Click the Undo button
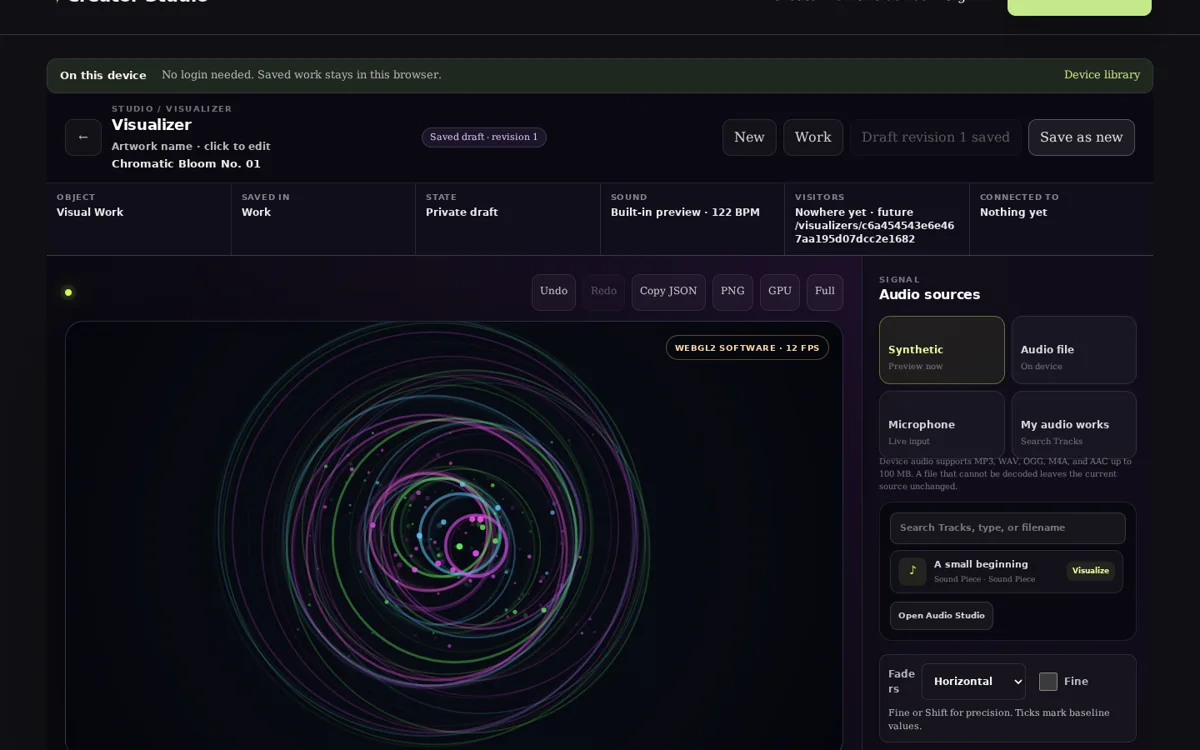 [x=554, y=292]
